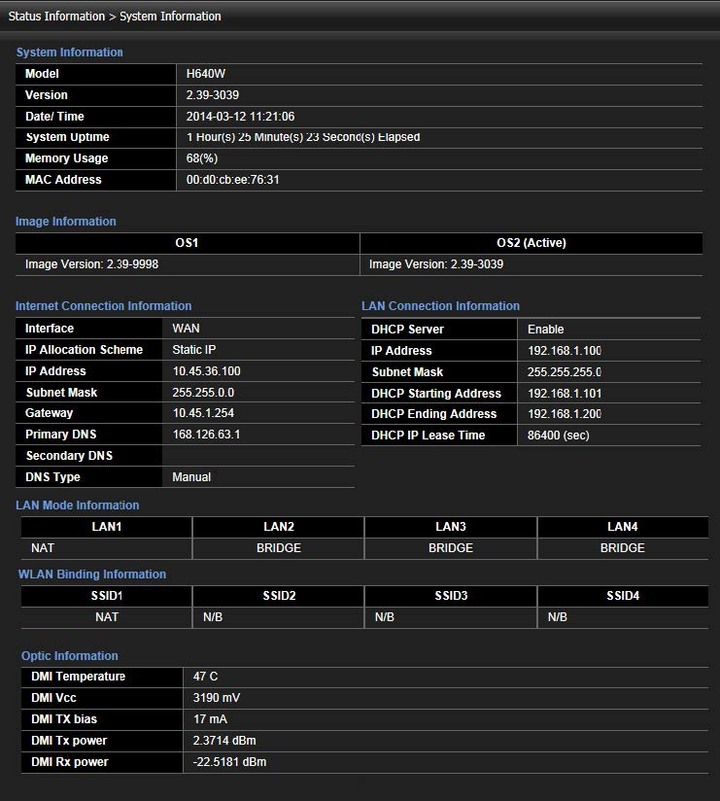
Task: Click 'Image Version: 2.39-9998' under OS1
Action: (x=92, y=264)
